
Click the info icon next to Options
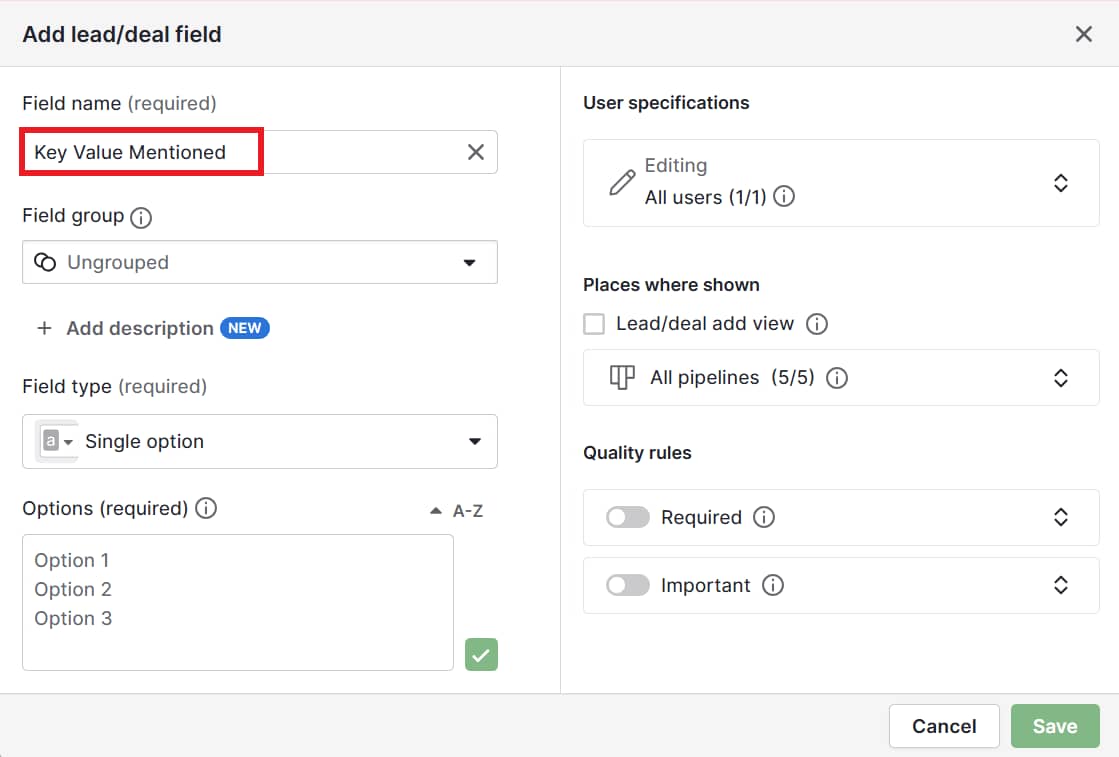tap(206, 508)
